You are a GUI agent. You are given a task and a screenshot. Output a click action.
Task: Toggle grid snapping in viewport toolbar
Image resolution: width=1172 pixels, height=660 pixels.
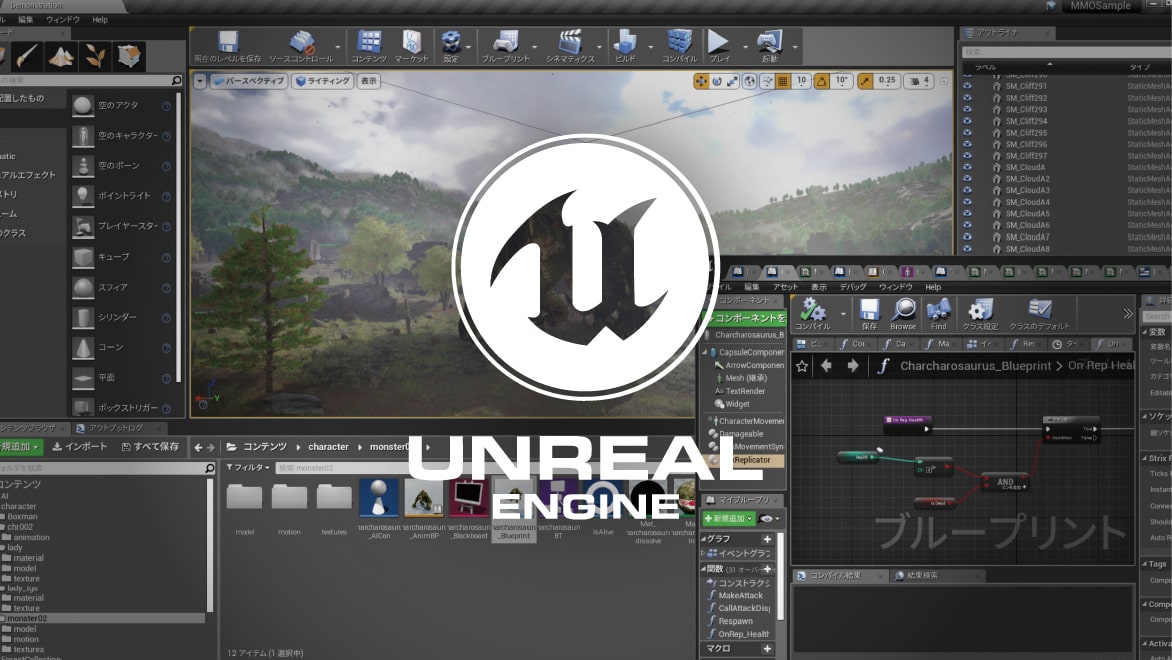[x=782, y=81]
